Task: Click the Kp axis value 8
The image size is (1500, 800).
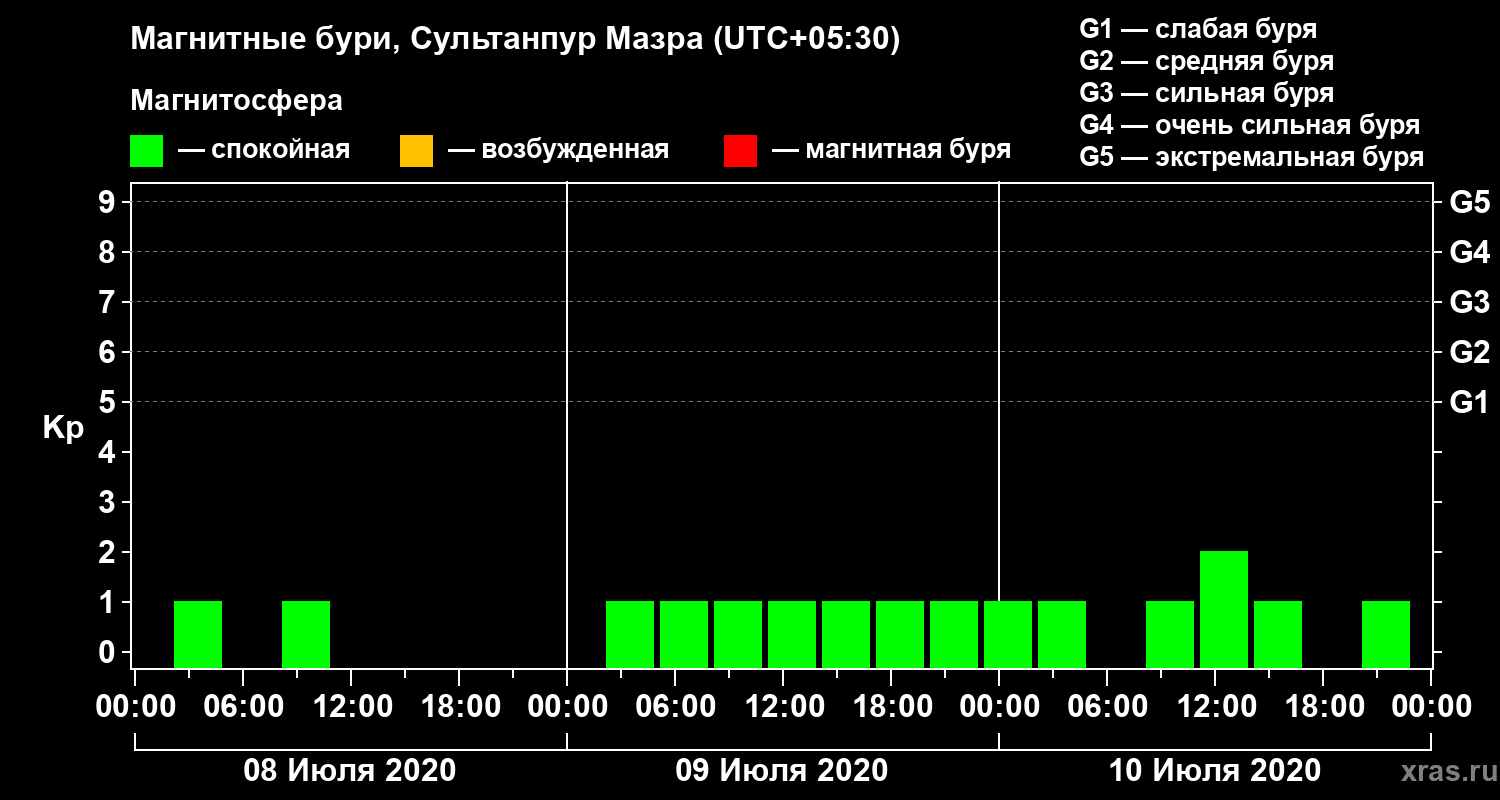Action: click(x=109, y=253)
